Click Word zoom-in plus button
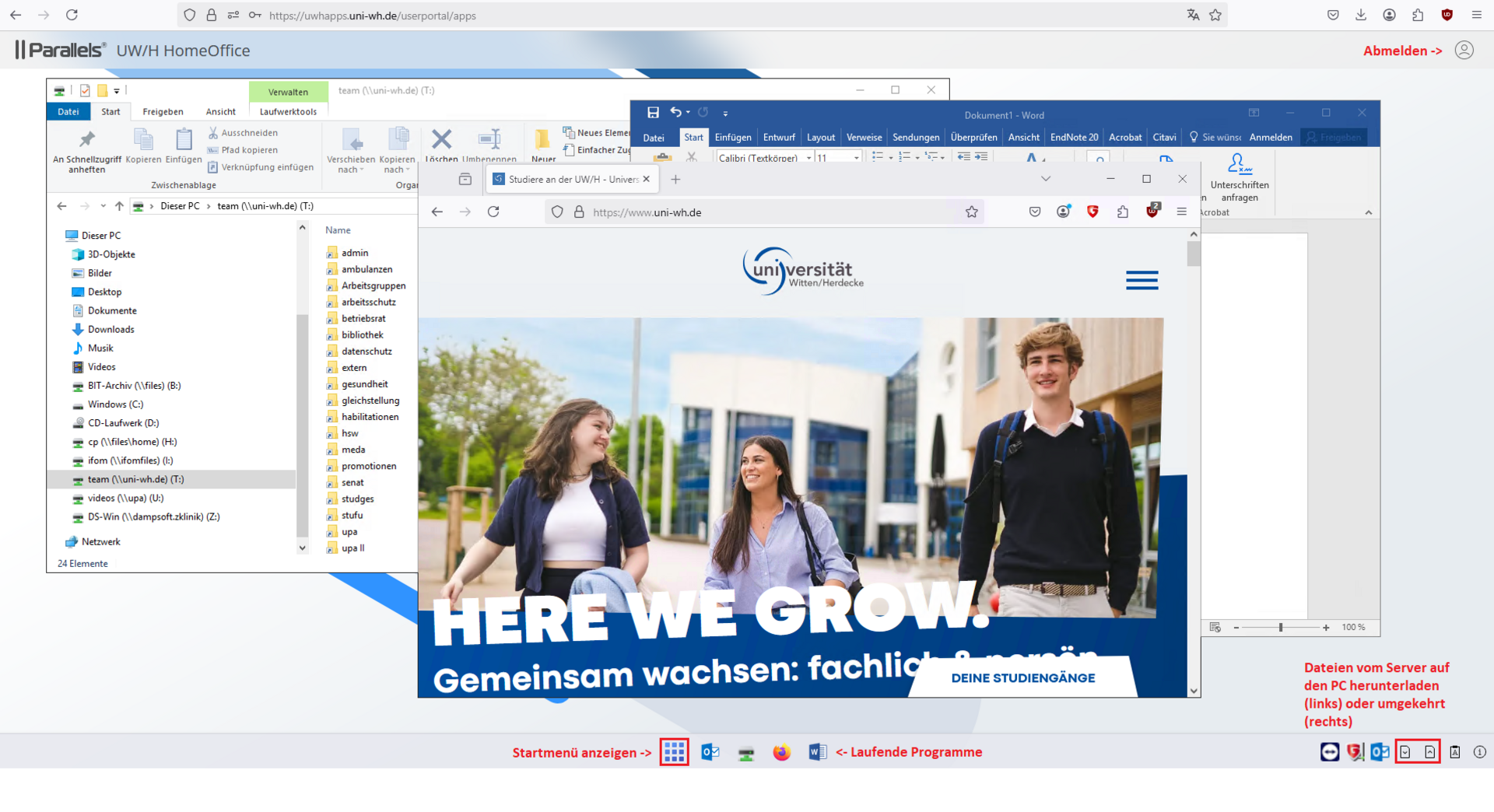1494x812 pixels. 1326,628
